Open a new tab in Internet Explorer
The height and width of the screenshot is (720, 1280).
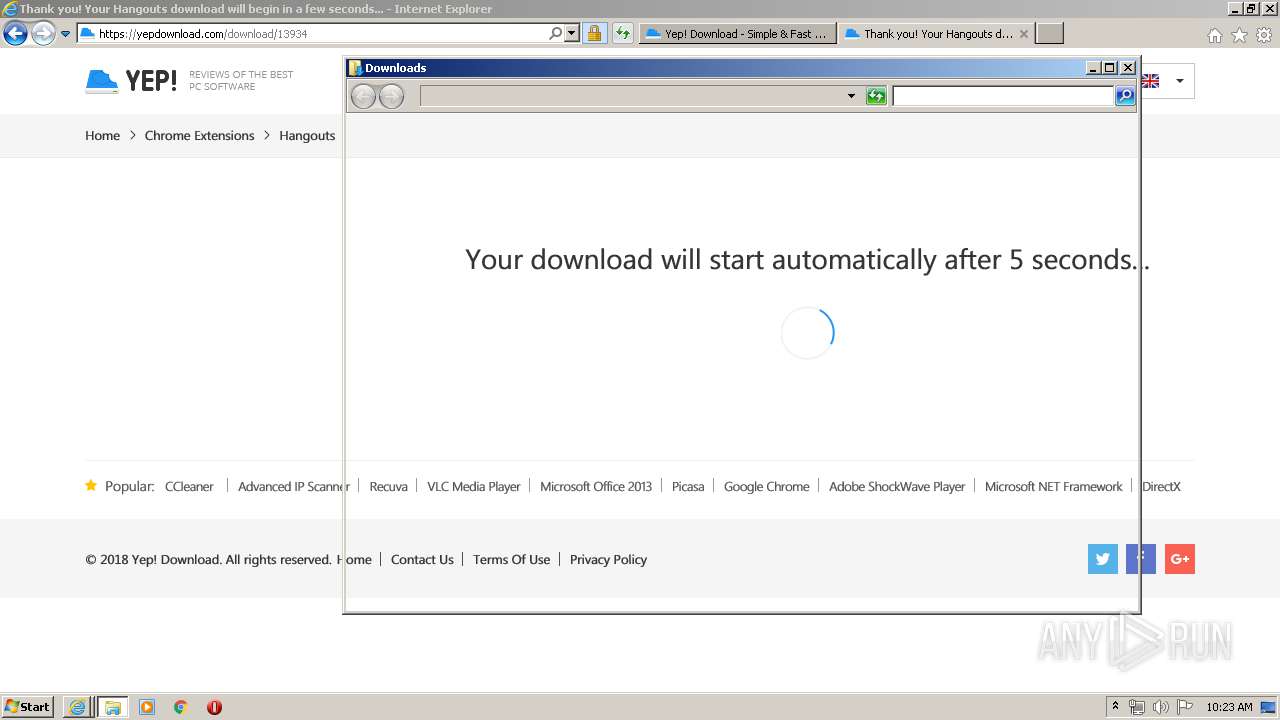1049,33
